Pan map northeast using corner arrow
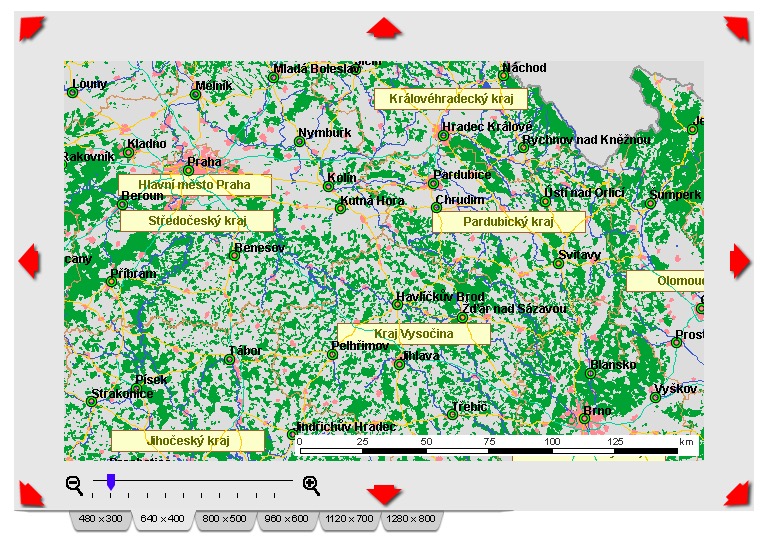Viewport: 770px width, 542px height. pyautogui.click(x=737, y=28)
